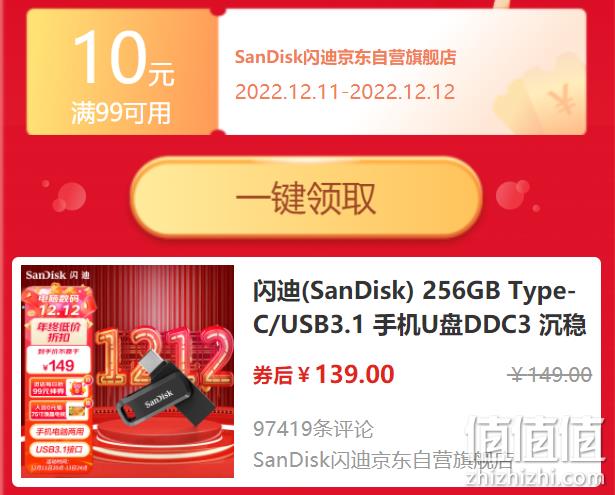Click the USB3.1接口 label on thumbnail
The width and height of the screenshot is (615, 495).
pos(59,449)
